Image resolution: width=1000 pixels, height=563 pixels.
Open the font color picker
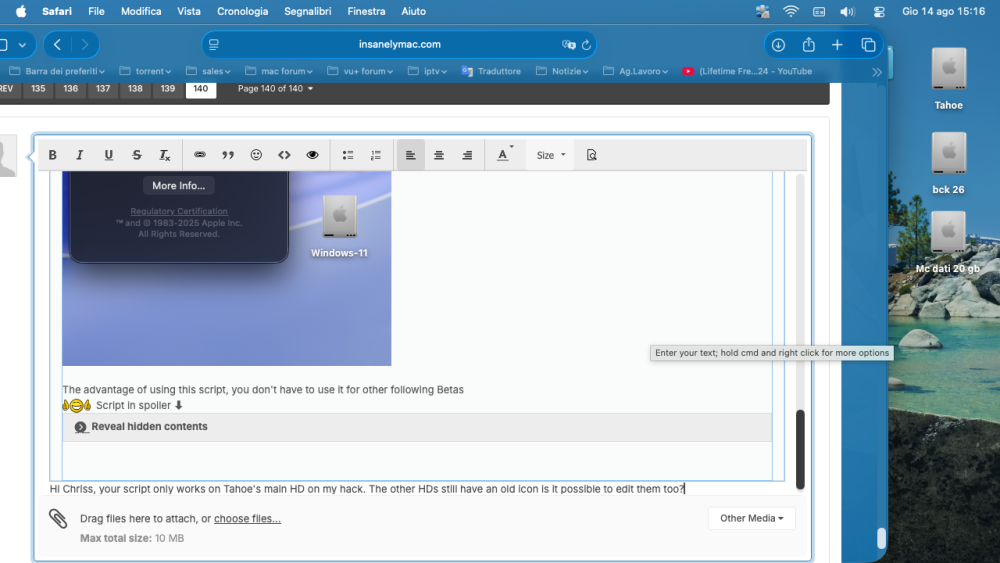coord(504,155)
